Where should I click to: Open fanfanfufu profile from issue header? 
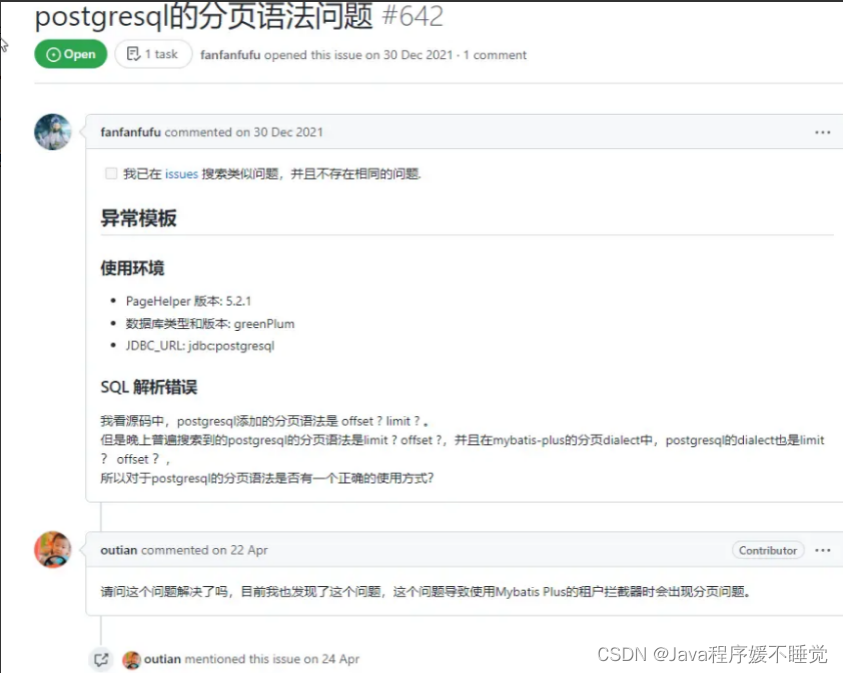[230, 55]
